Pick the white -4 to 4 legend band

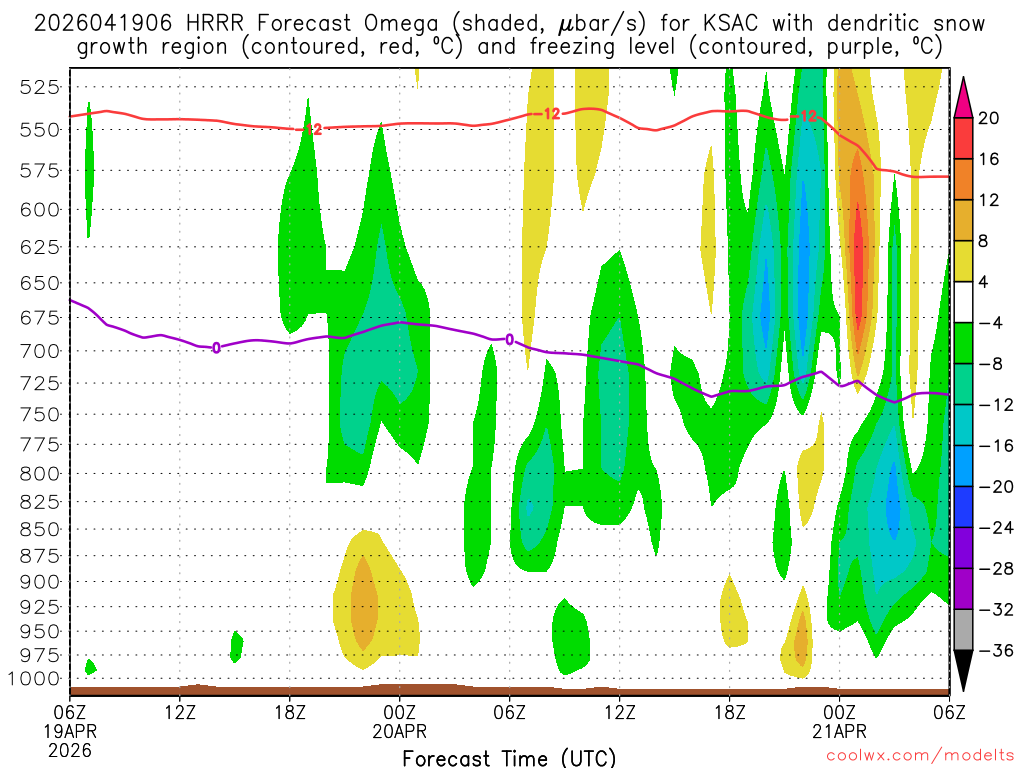coord(964,302)
